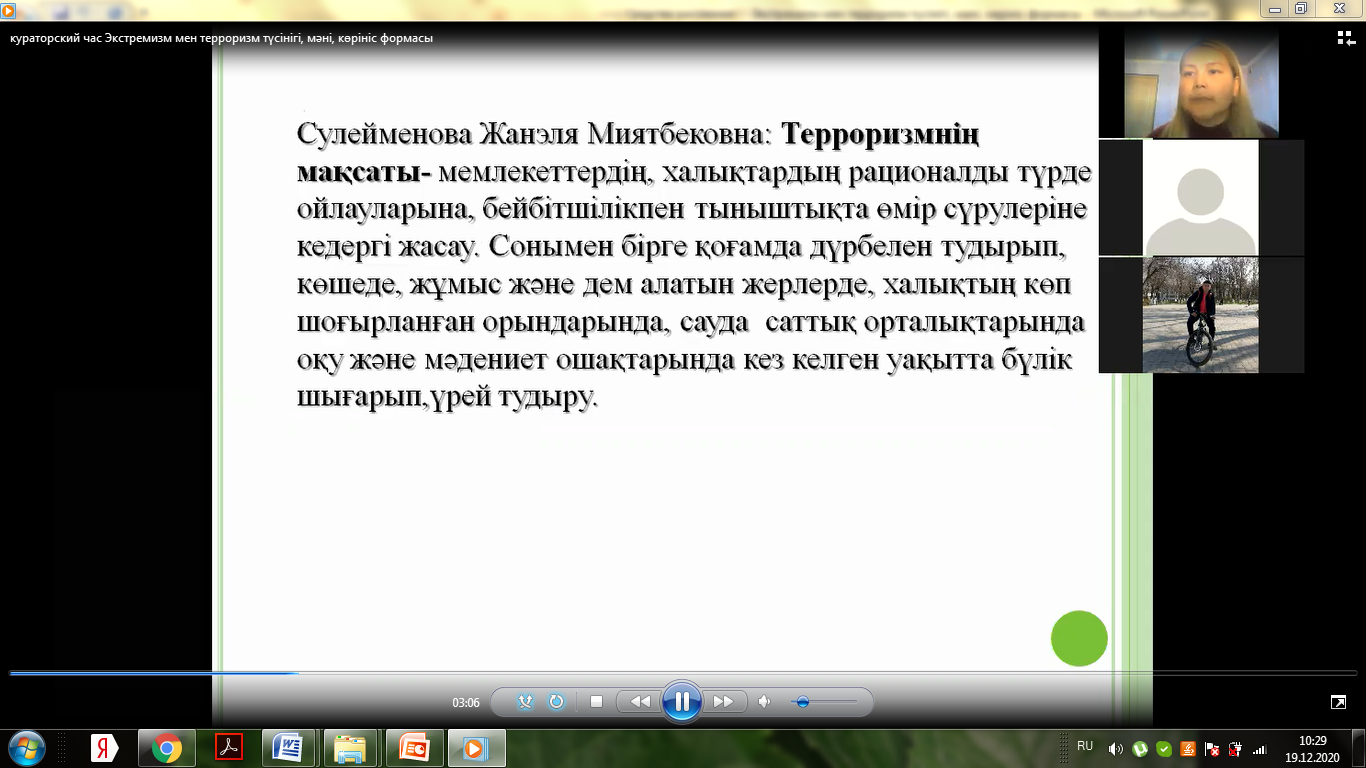Open Action Center flag icon
Viewport: 1366px width, 768px height.
[1212, 749]
